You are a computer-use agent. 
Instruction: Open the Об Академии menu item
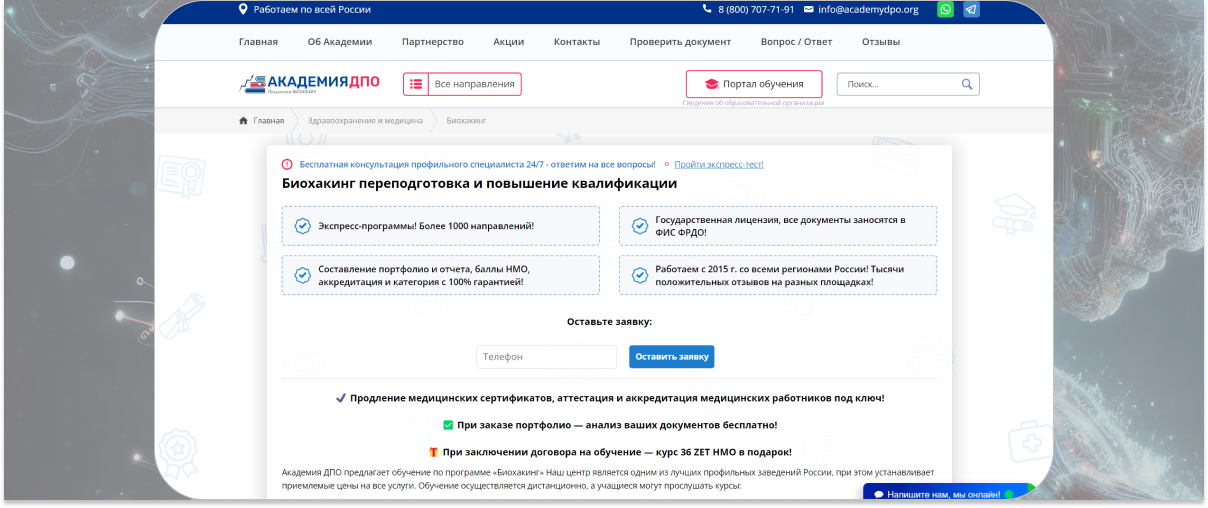[x=340, y=42]
